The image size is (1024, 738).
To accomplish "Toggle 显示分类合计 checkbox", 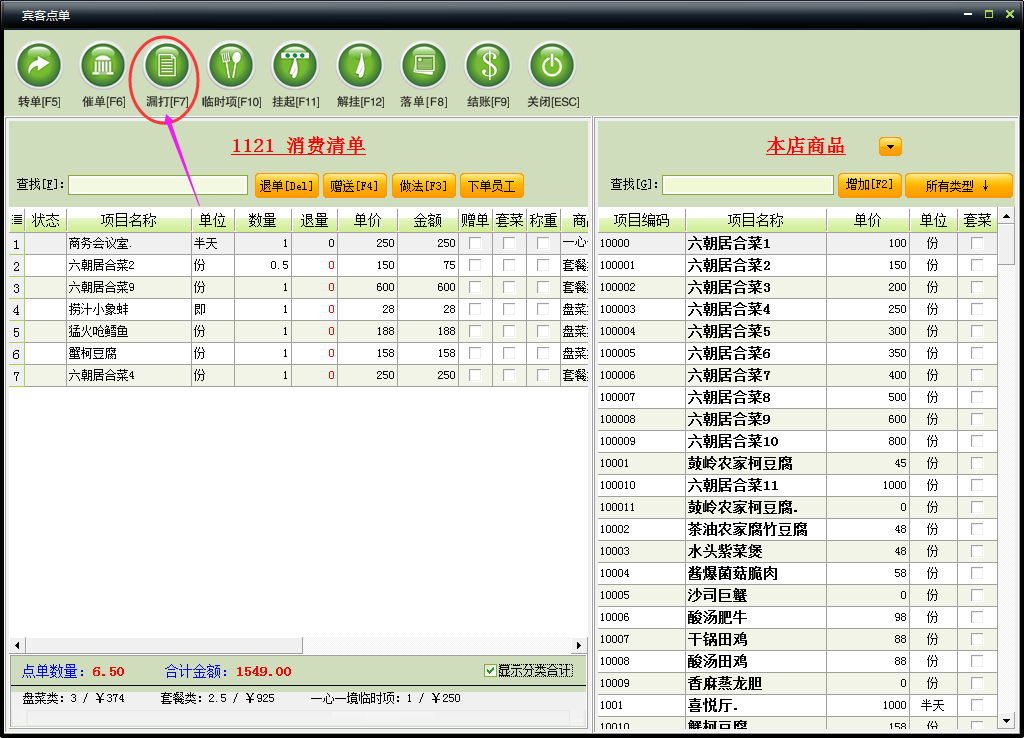I will click(x=490, y=671).
